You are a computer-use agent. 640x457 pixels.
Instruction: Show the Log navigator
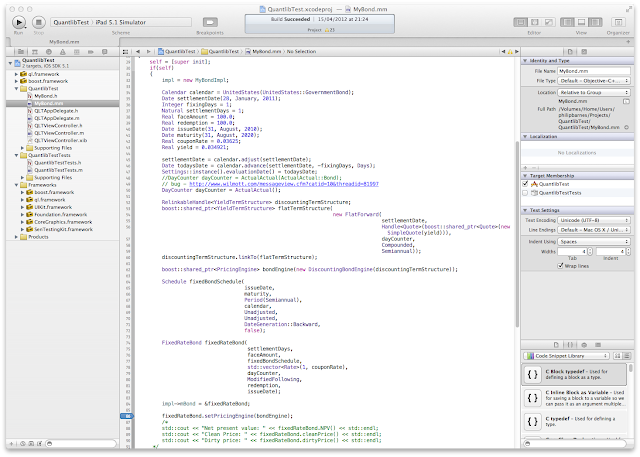pos(104,52)
